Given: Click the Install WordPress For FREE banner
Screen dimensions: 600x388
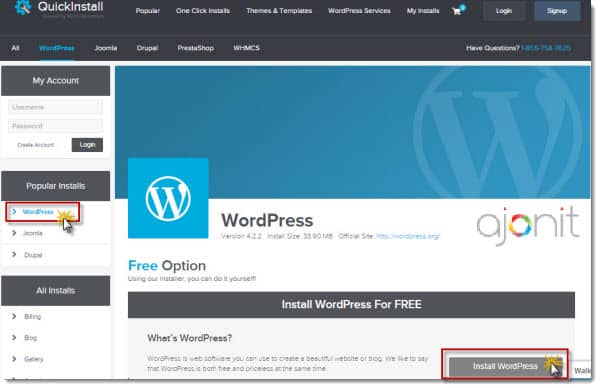Looking at the screenshot, I should 351,305.
